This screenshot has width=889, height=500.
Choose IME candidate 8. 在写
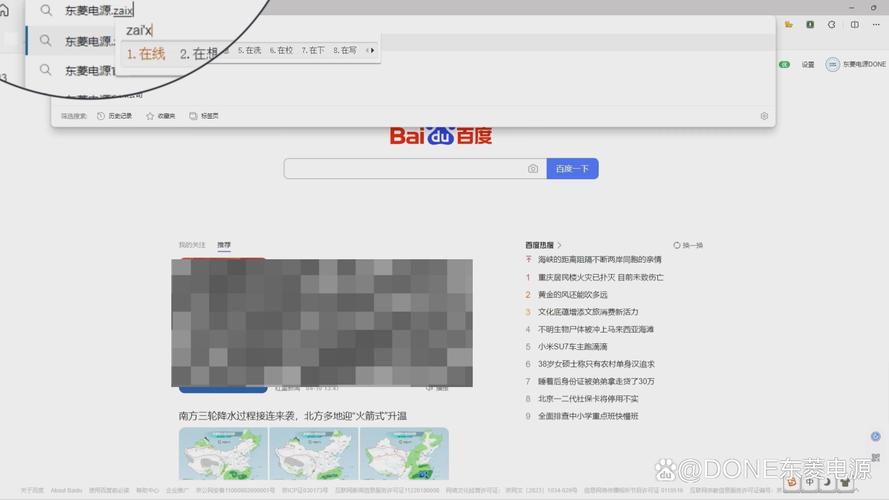tap(345, 50)
